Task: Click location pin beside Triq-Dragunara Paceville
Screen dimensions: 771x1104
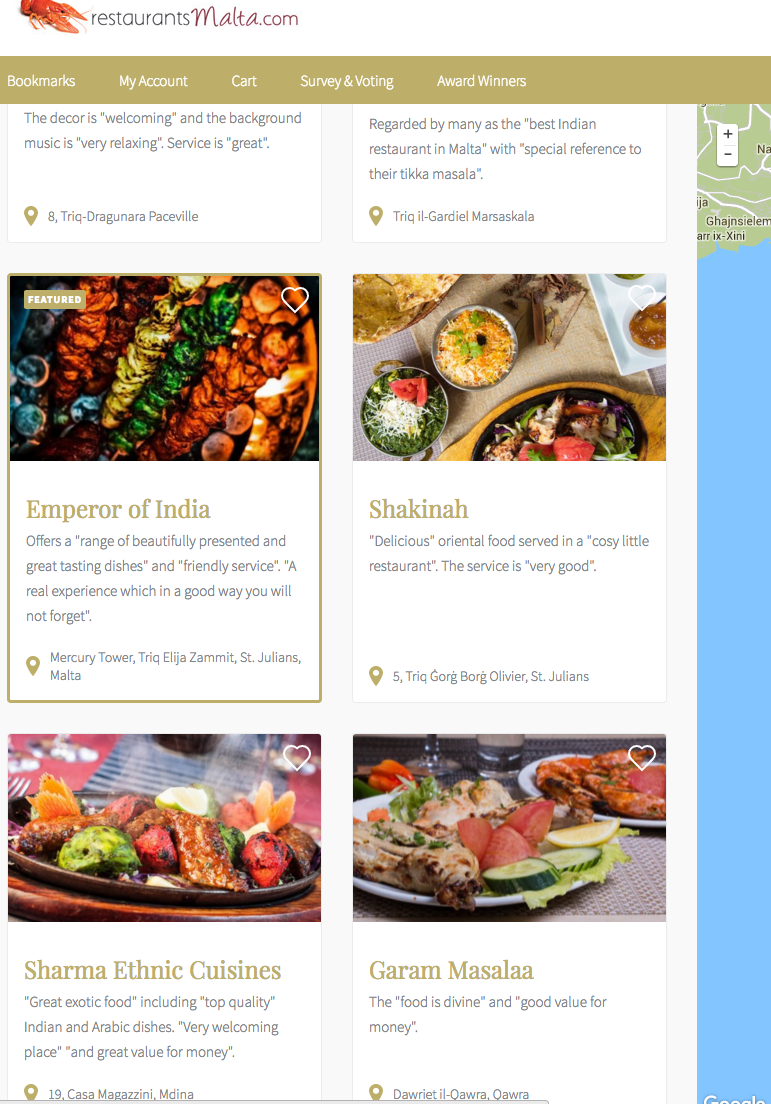Action: tap(31, 216)
